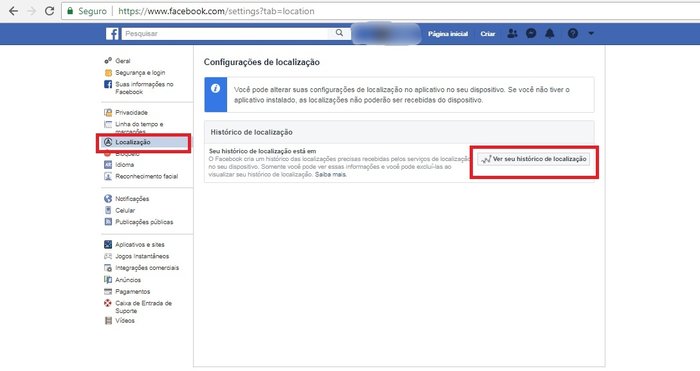Expand the account dropdown arrow
This screenshot has width=700, height=371.
[591, 33]
